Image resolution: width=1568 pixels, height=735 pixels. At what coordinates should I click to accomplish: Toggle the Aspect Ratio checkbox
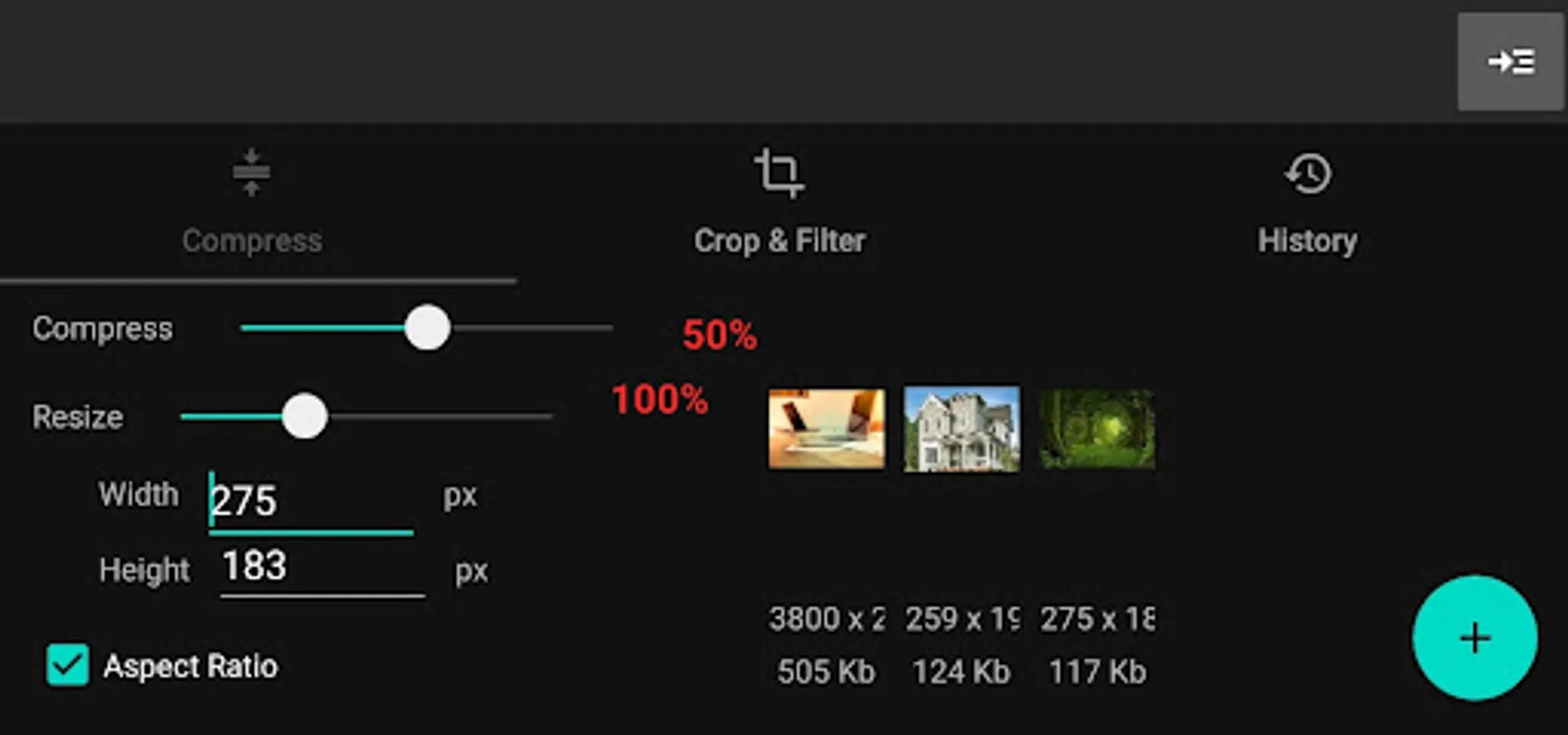[x=68, y=665]
